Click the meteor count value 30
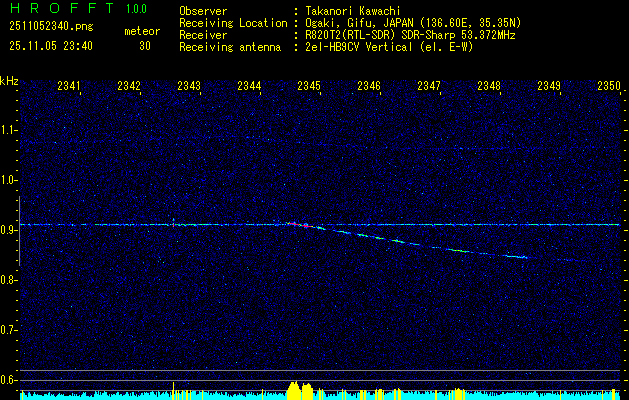629x400 pixels. (145, 45)
